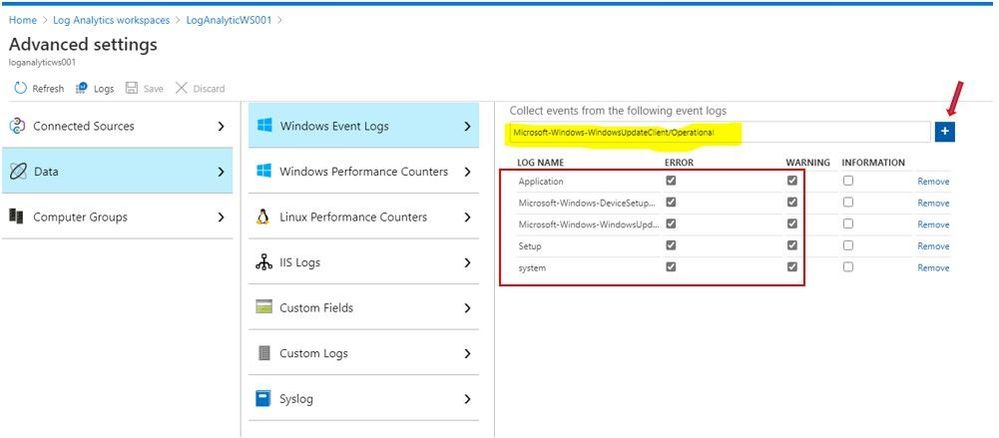Open Custom Logs settings
The image size is (999, 438).
click(x=363, y=353)
